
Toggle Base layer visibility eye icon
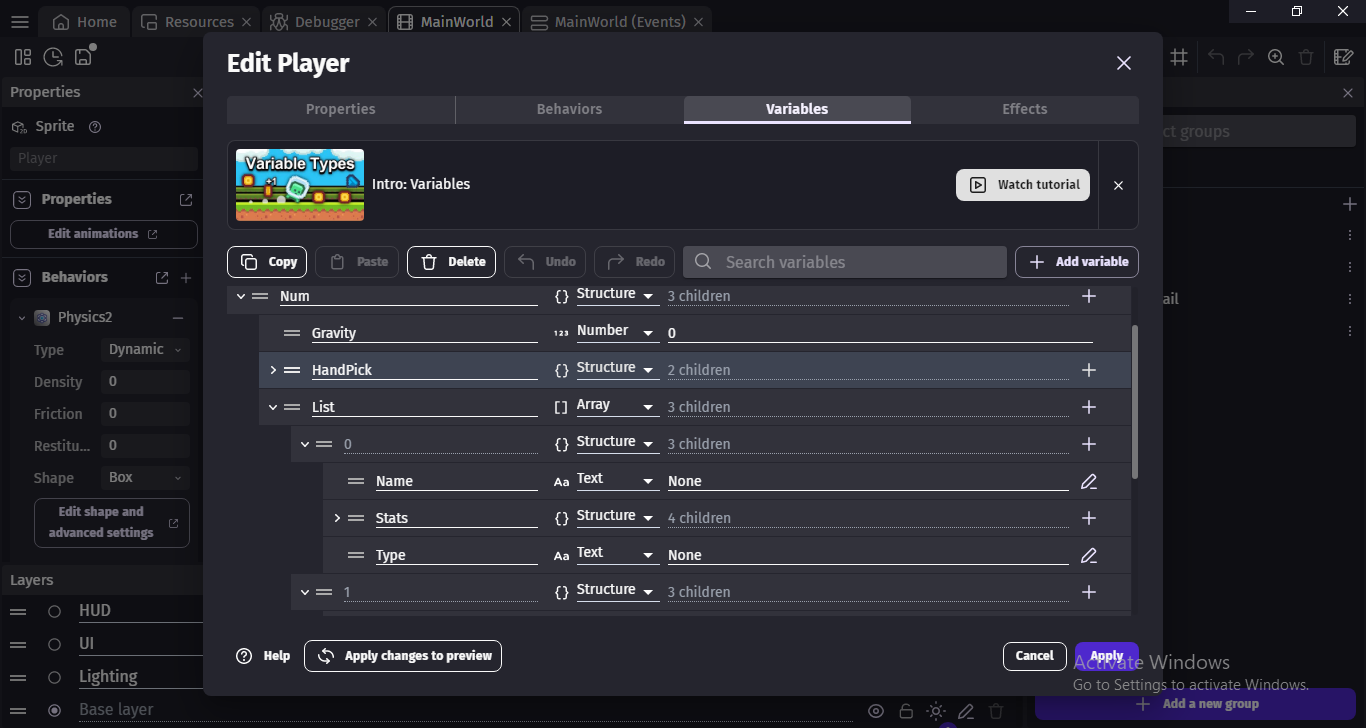(876, 711)
